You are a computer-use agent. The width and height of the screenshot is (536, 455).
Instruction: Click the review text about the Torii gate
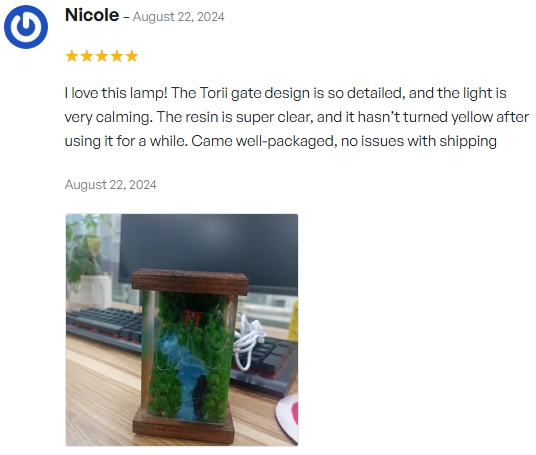click(297, 117)
